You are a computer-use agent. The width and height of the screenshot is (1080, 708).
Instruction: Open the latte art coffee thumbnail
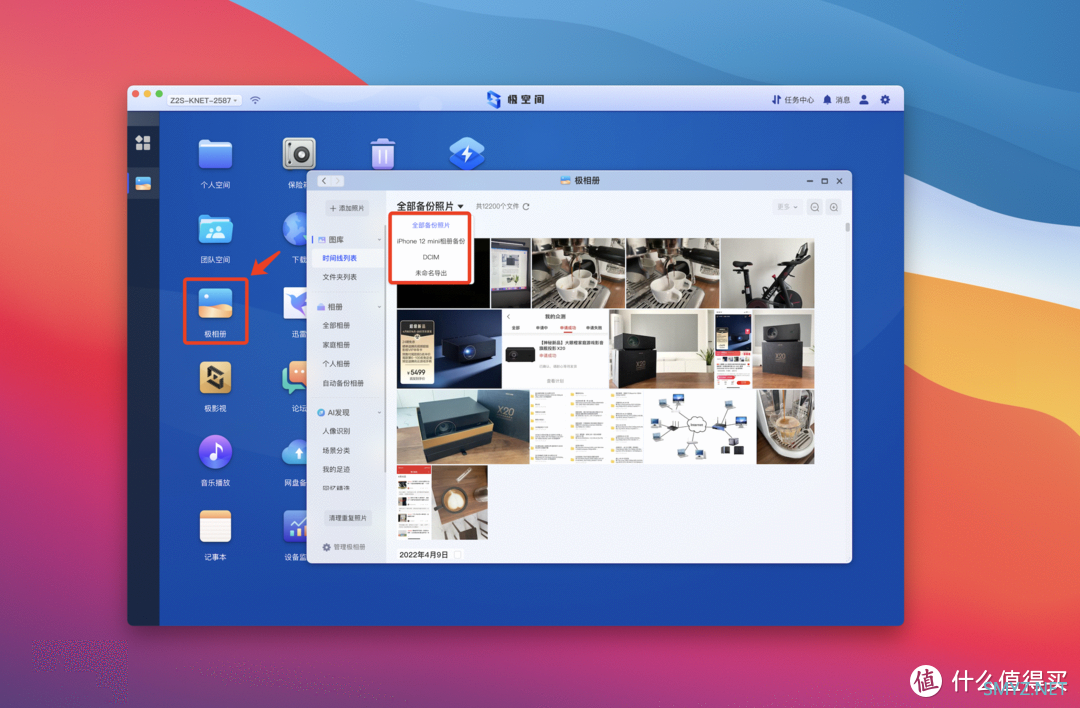[459, 501]
